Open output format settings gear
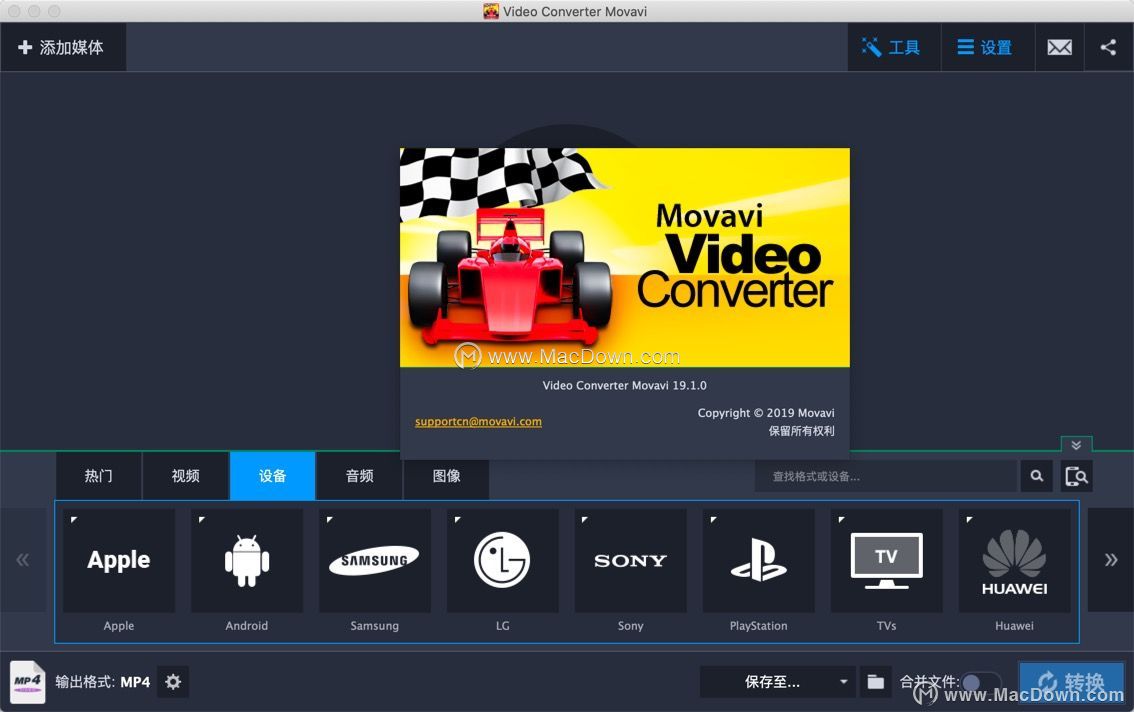 tap(173, 682)
